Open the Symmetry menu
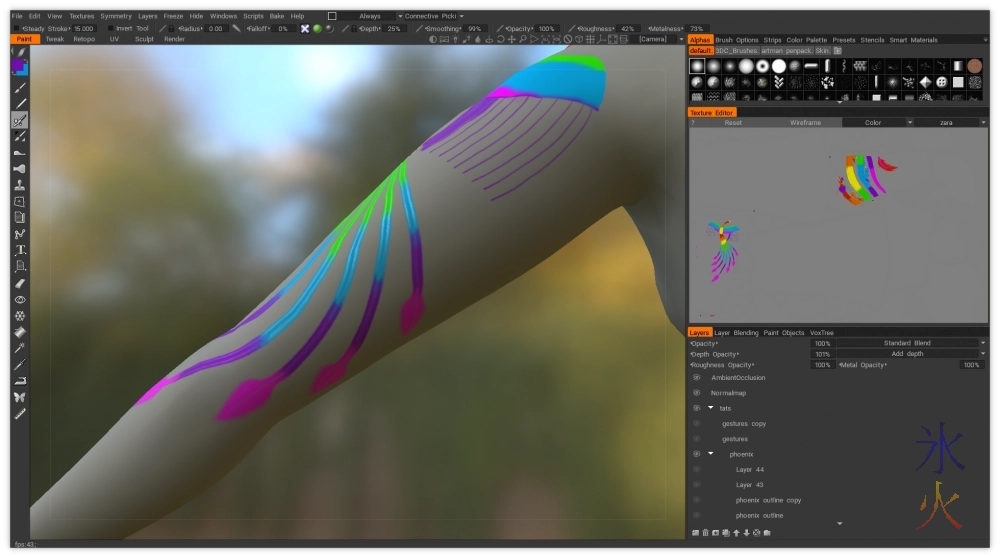This screenshot has height=558, width=1000. pos(115,16)
